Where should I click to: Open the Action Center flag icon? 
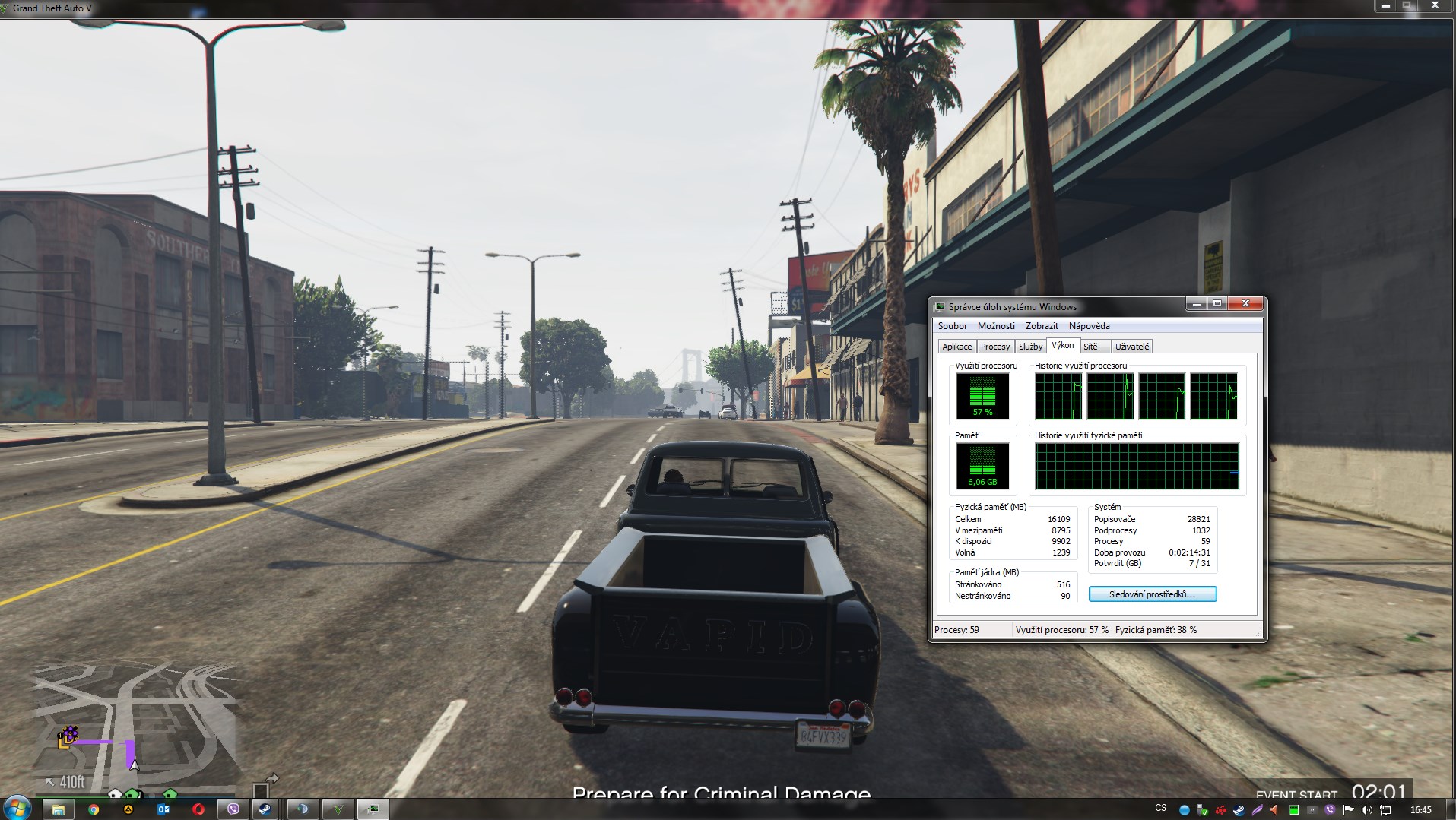coord(1348,810)
